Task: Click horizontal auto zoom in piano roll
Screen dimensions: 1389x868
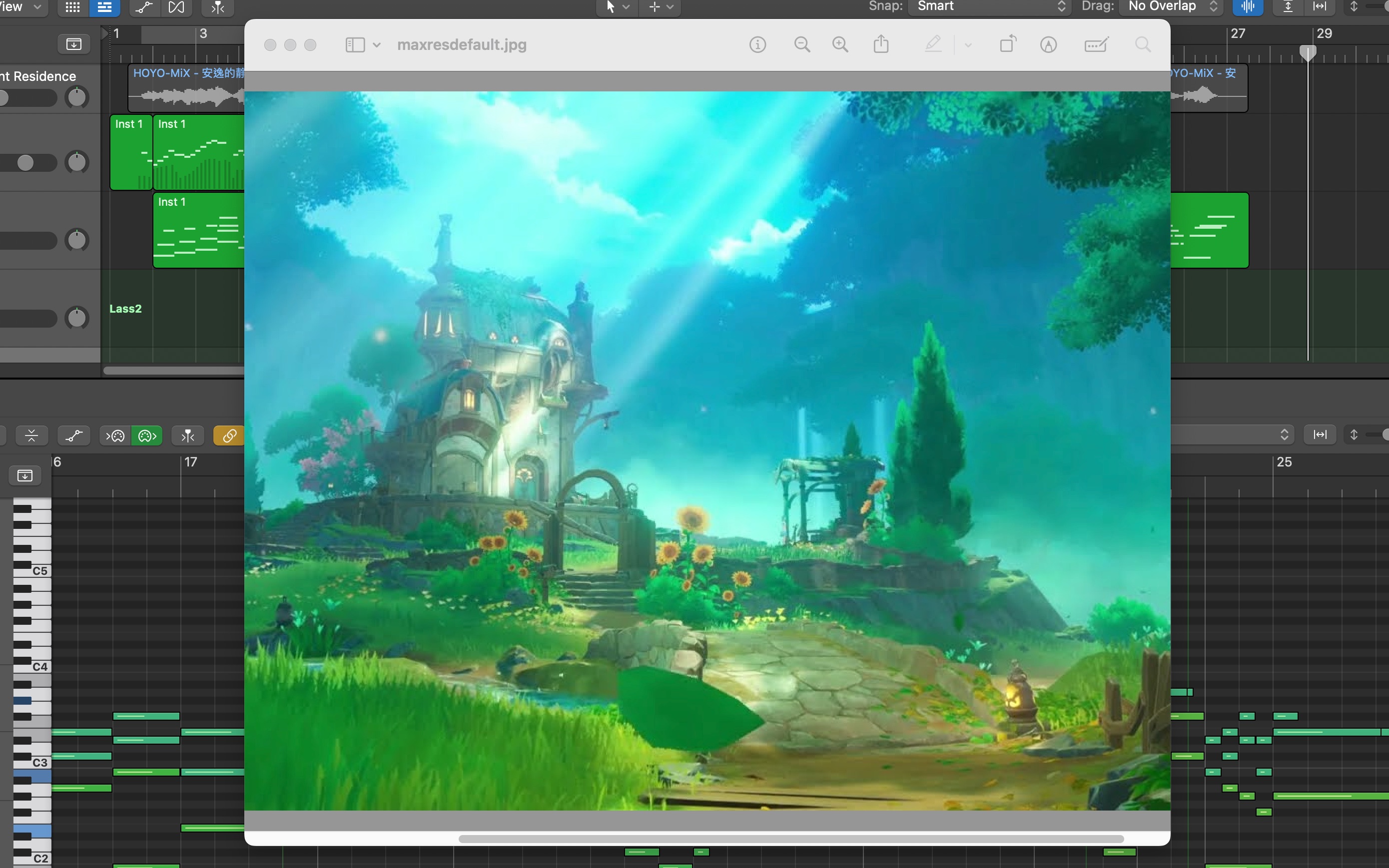Action: coord(1320,434)
